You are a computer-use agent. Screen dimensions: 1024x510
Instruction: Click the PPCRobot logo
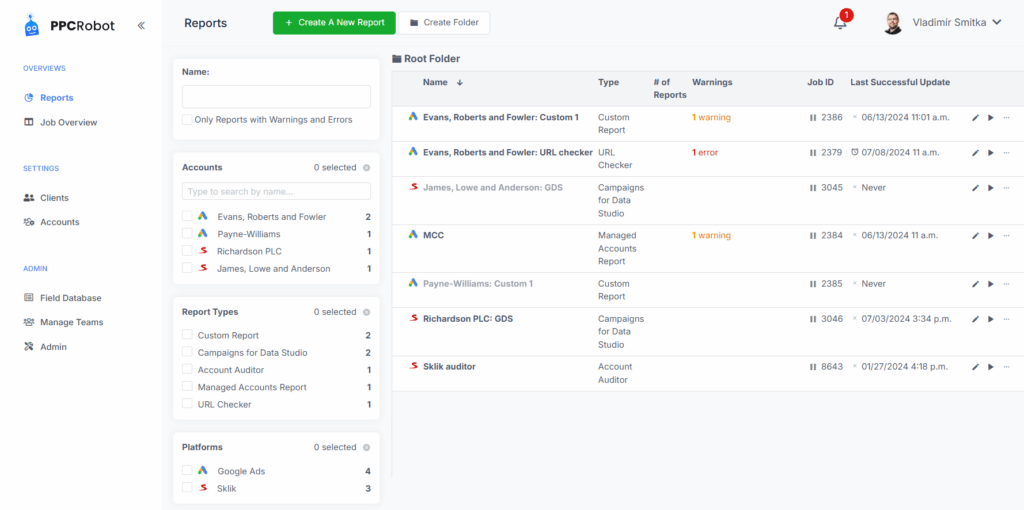[x=69, y=25]
